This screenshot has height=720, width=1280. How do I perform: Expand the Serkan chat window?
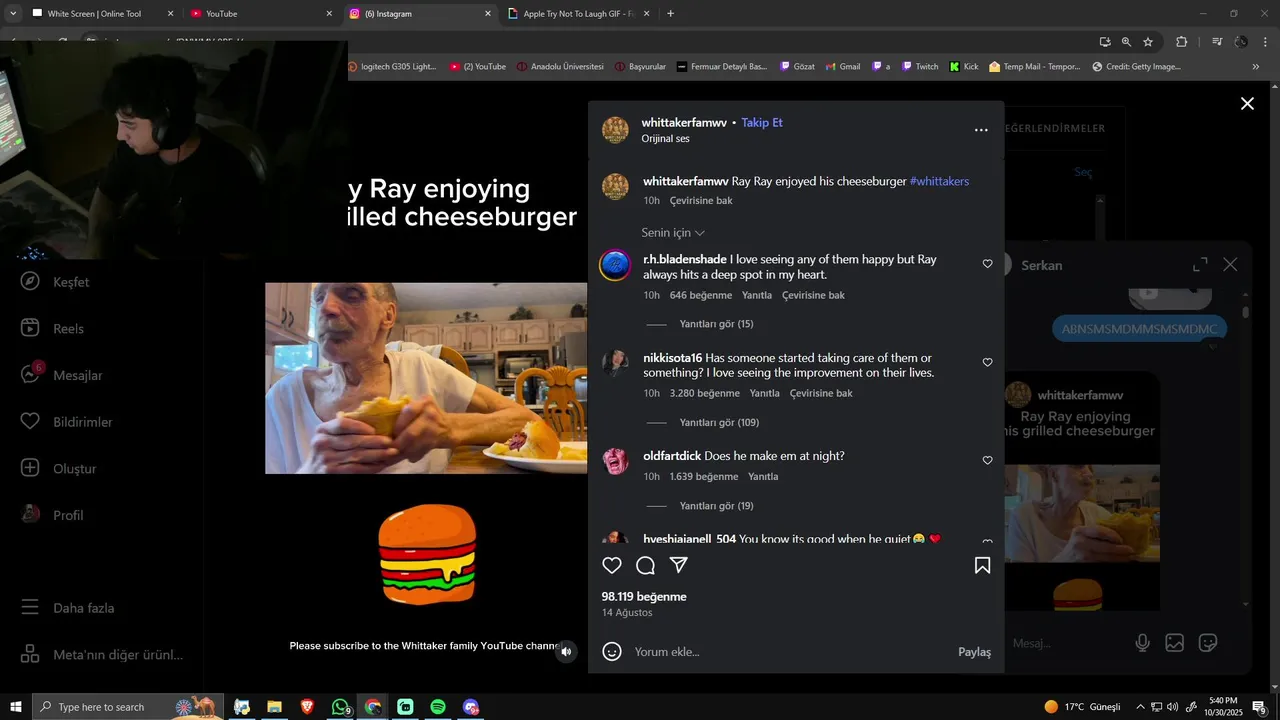(1200, 265)
